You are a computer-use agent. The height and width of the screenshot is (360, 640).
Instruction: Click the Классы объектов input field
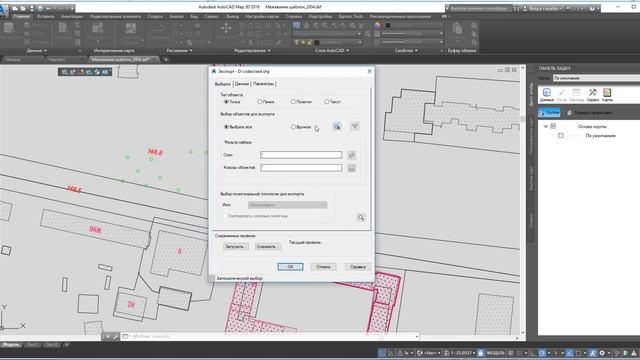301,168
